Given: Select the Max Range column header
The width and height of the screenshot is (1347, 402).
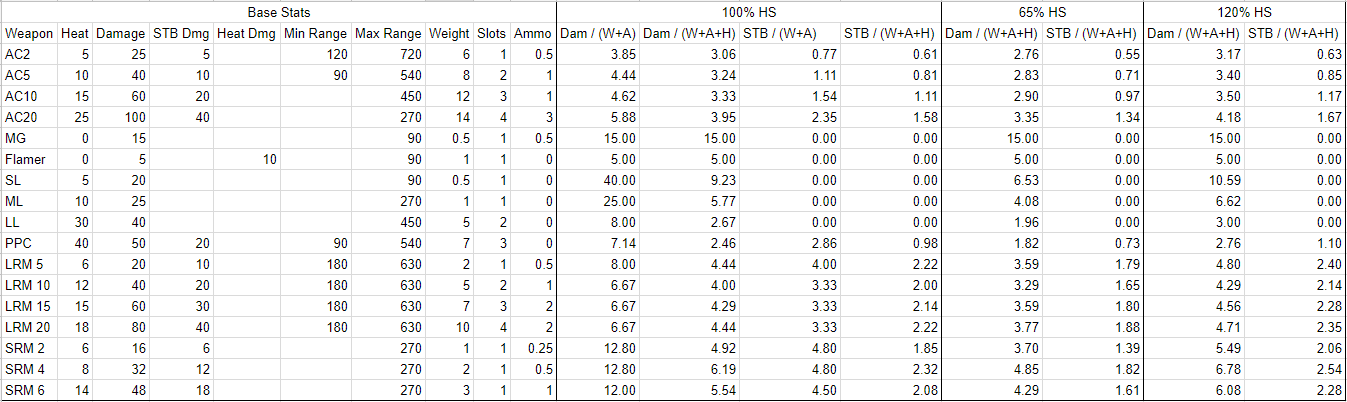Looking at the screenshot, I should click(x=388, y=33).
